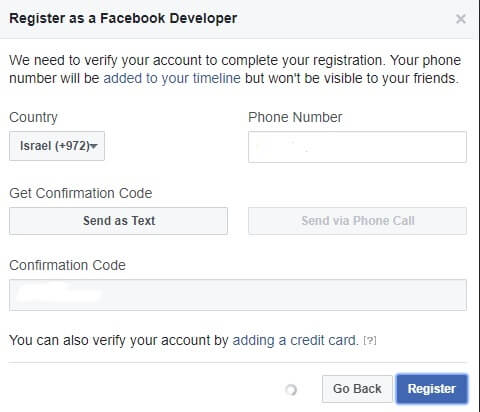Focus the Confirmation Code field
Image resolution: width=480 pixels, height=412 pixels.
point(238,295)
